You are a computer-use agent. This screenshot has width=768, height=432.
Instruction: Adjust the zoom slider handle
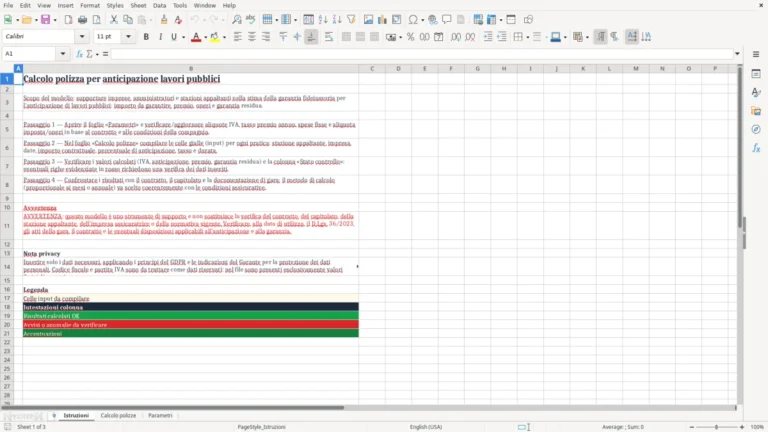click(716, 427)
